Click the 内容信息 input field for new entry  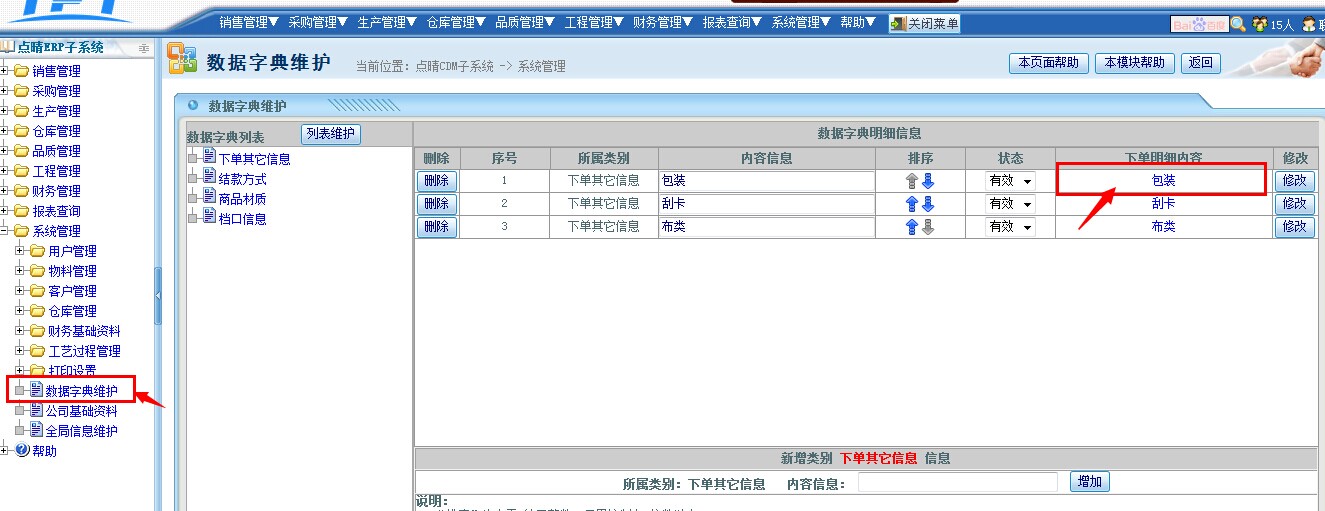point(957,483)
